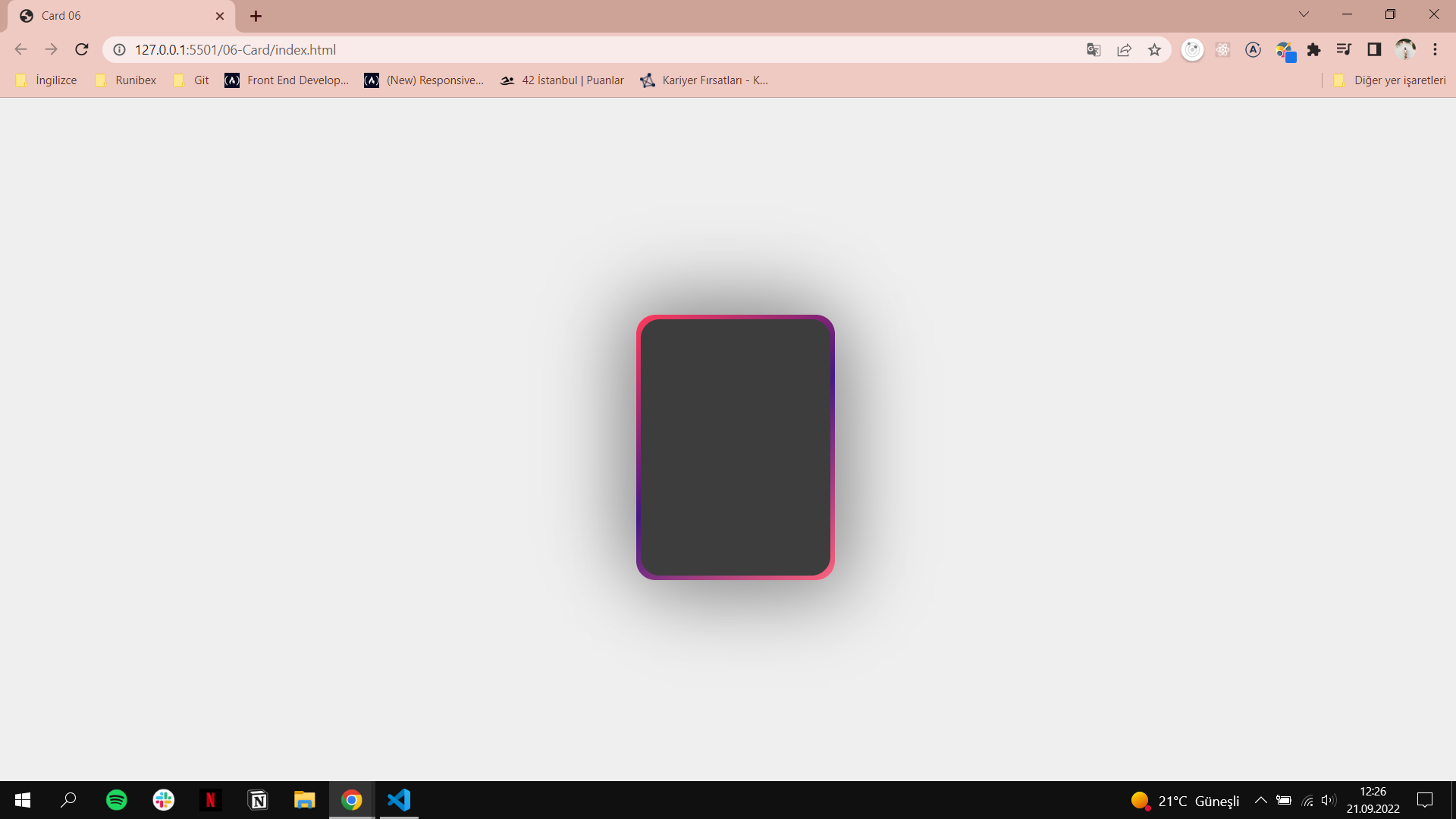
Task: Select the Card 06 browser tab
Action: 106,15
